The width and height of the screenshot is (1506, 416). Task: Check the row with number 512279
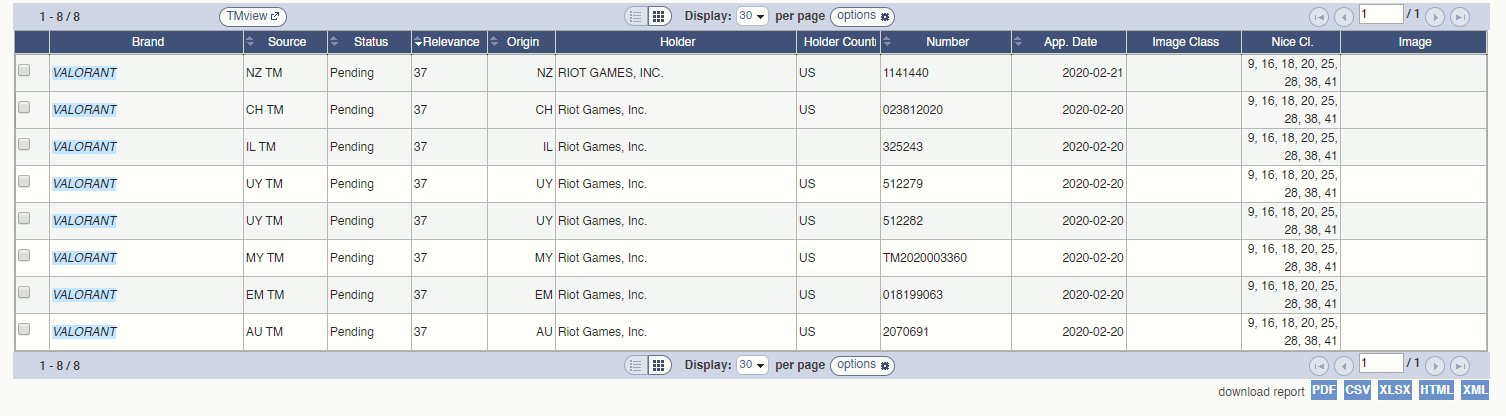24,181
